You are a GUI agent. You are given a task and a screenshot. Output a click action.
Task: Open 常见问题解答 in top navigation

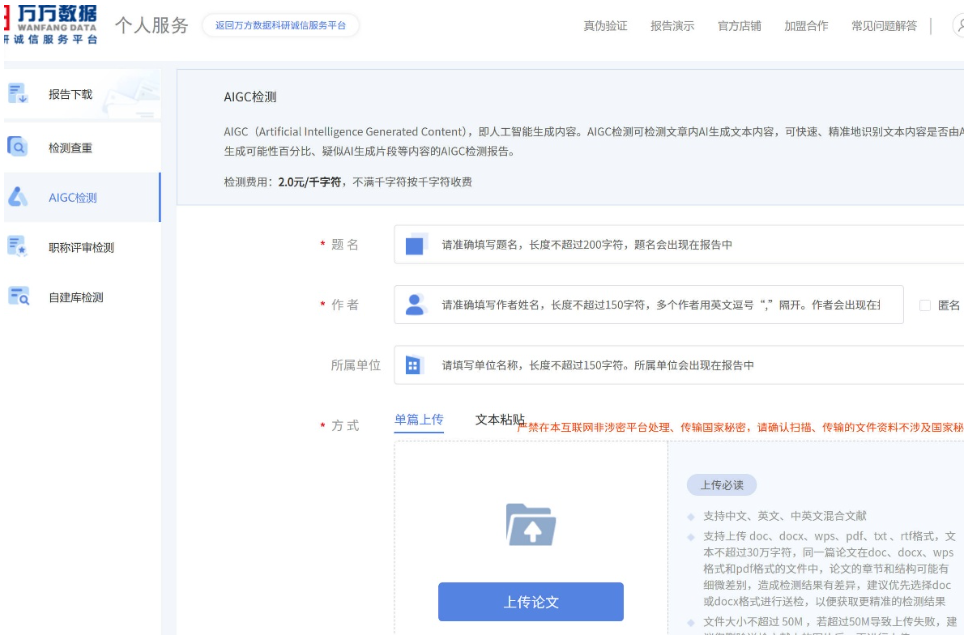pyautogui.click(x=883, y=26)
